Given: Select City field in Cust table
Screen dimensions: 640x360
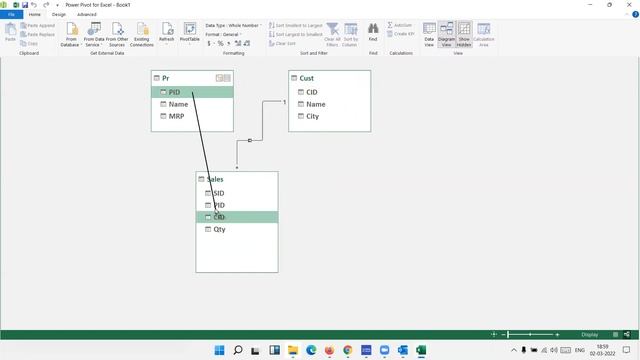Looking at the screenshot, I should coord(329,116).
